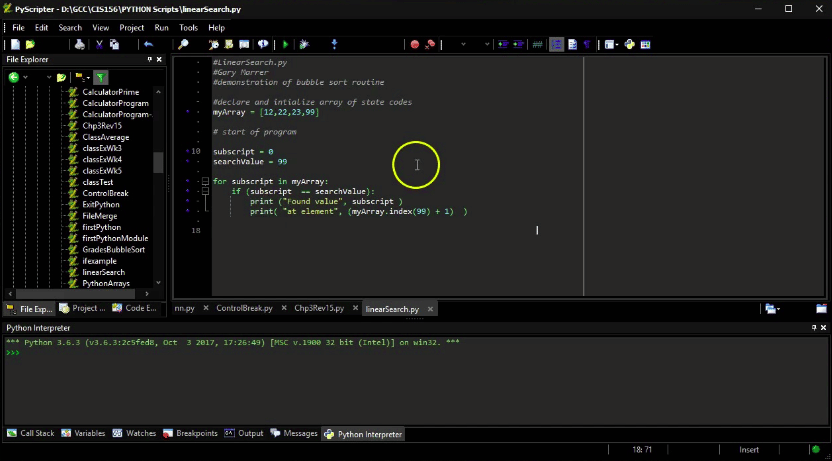Click the find magnifier toolbar icon
Screen dimensions: 832x461
[183, 45]
